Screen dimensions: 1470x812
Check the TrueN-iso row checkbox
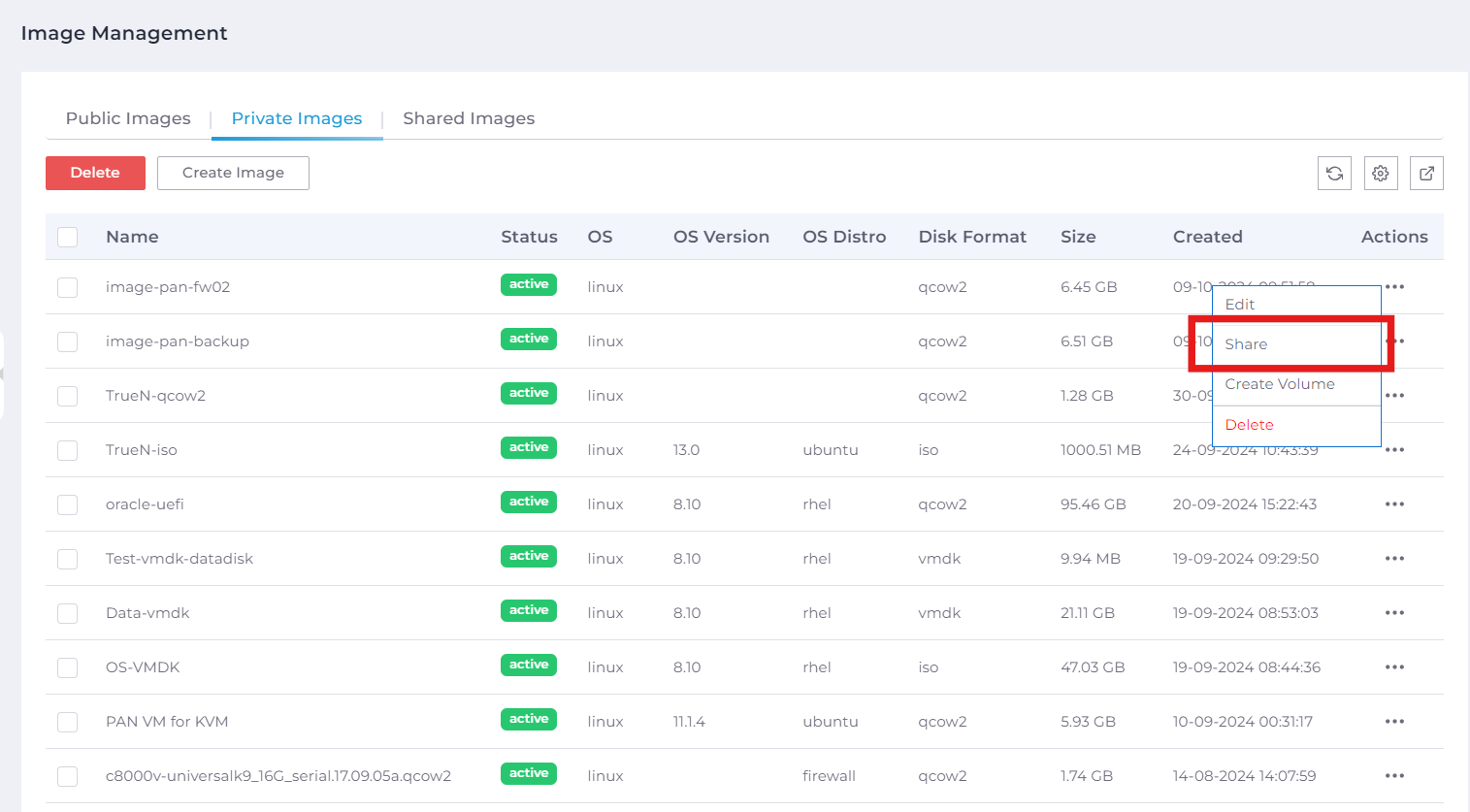[x=67, y=450]
